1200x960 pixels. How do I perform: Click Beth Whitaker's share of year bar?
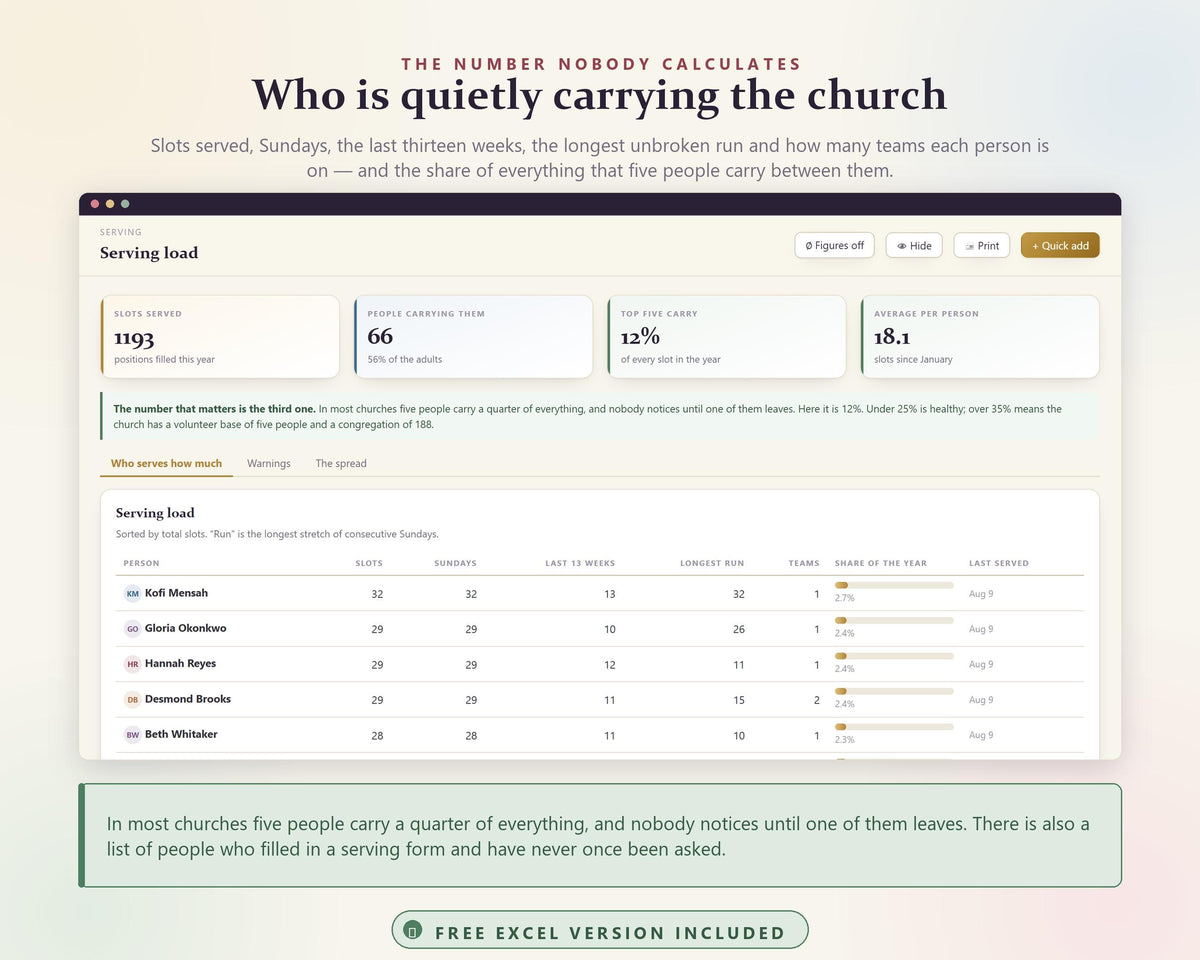coord(894,727)
